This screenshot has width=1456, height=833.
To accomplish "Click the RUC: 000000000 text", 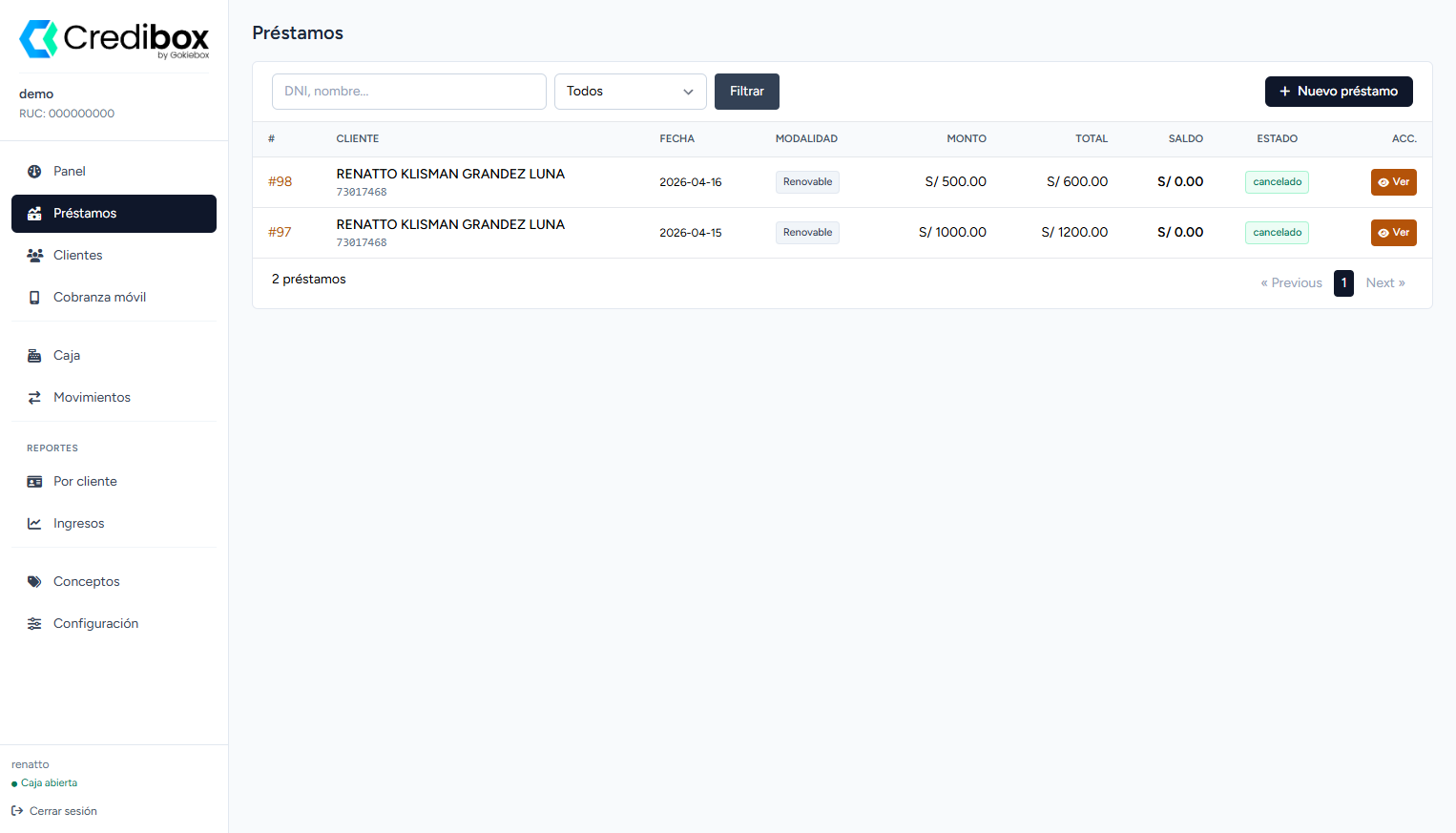I will click(x=67, y=114).
